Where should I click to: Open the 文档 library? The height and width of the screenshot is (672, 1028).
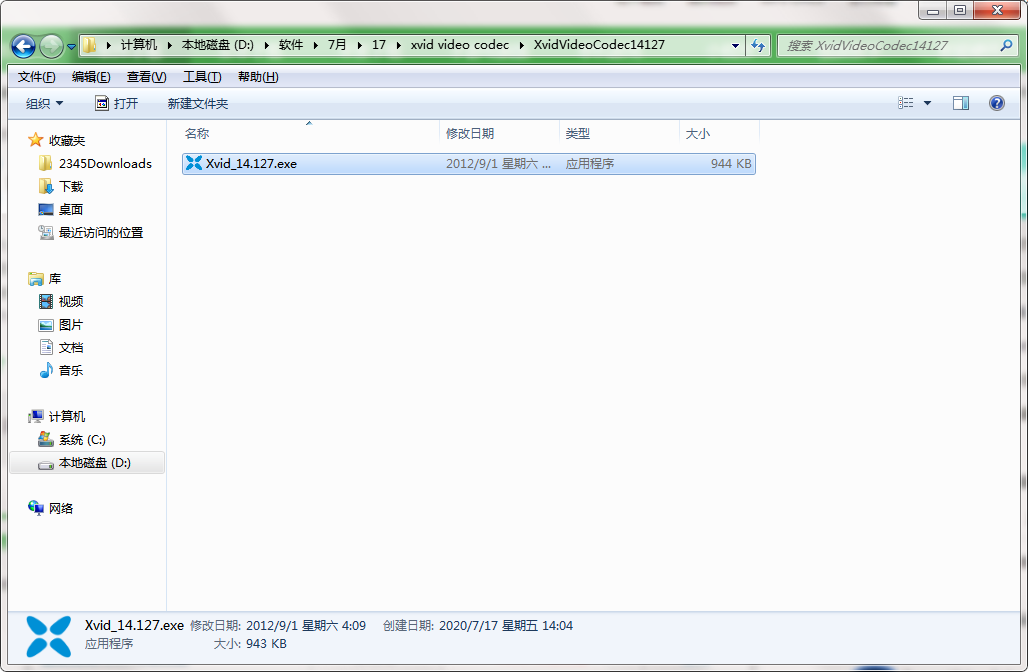(71, 347)
